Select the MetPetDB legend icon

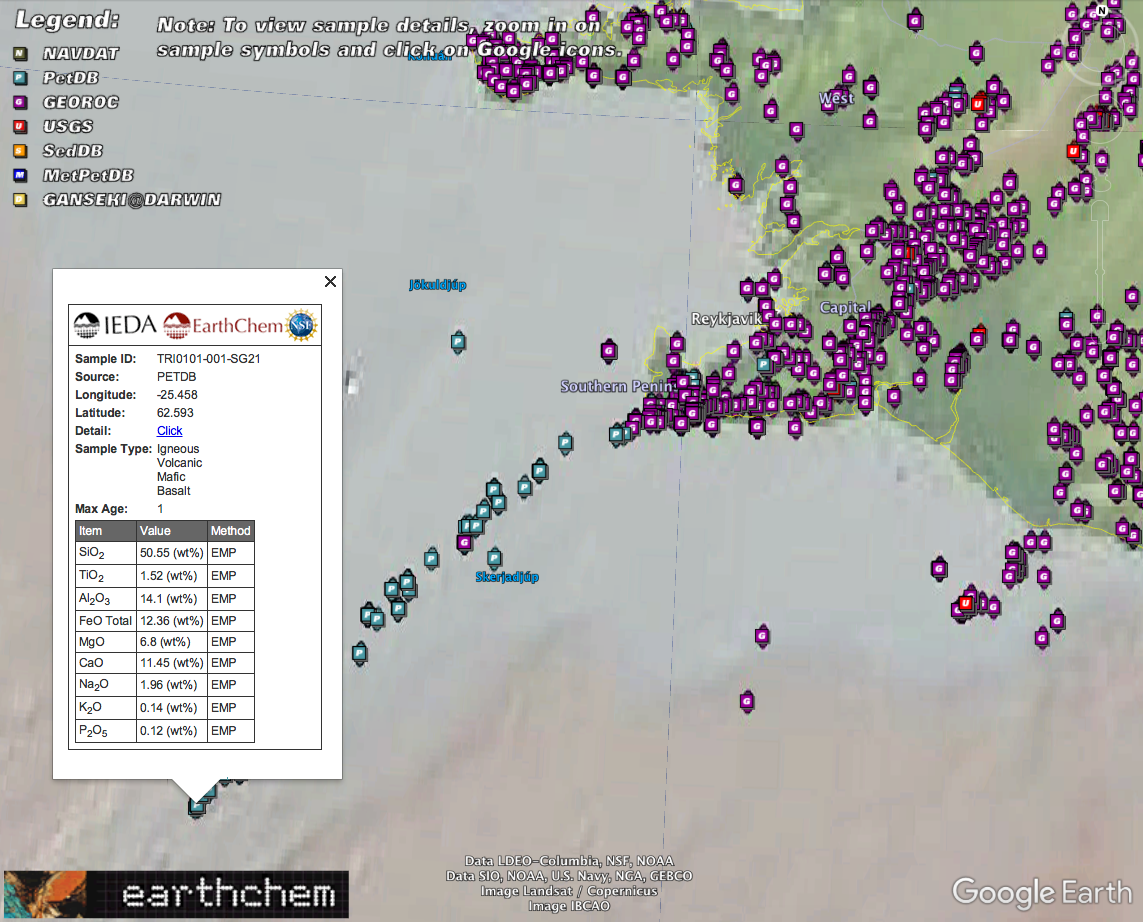20,175
